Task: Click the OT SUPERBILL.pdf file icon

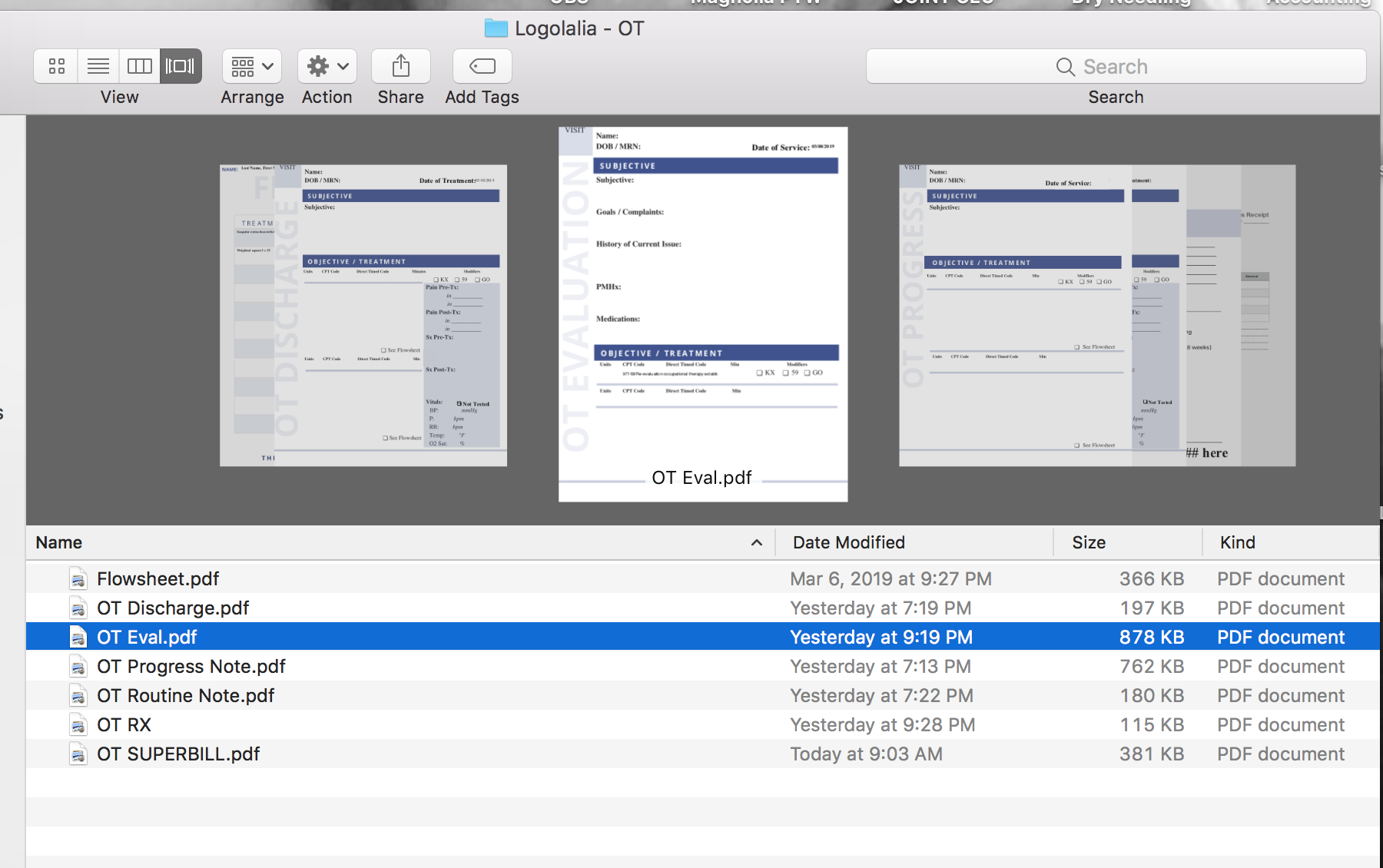Action: (78, 754)
